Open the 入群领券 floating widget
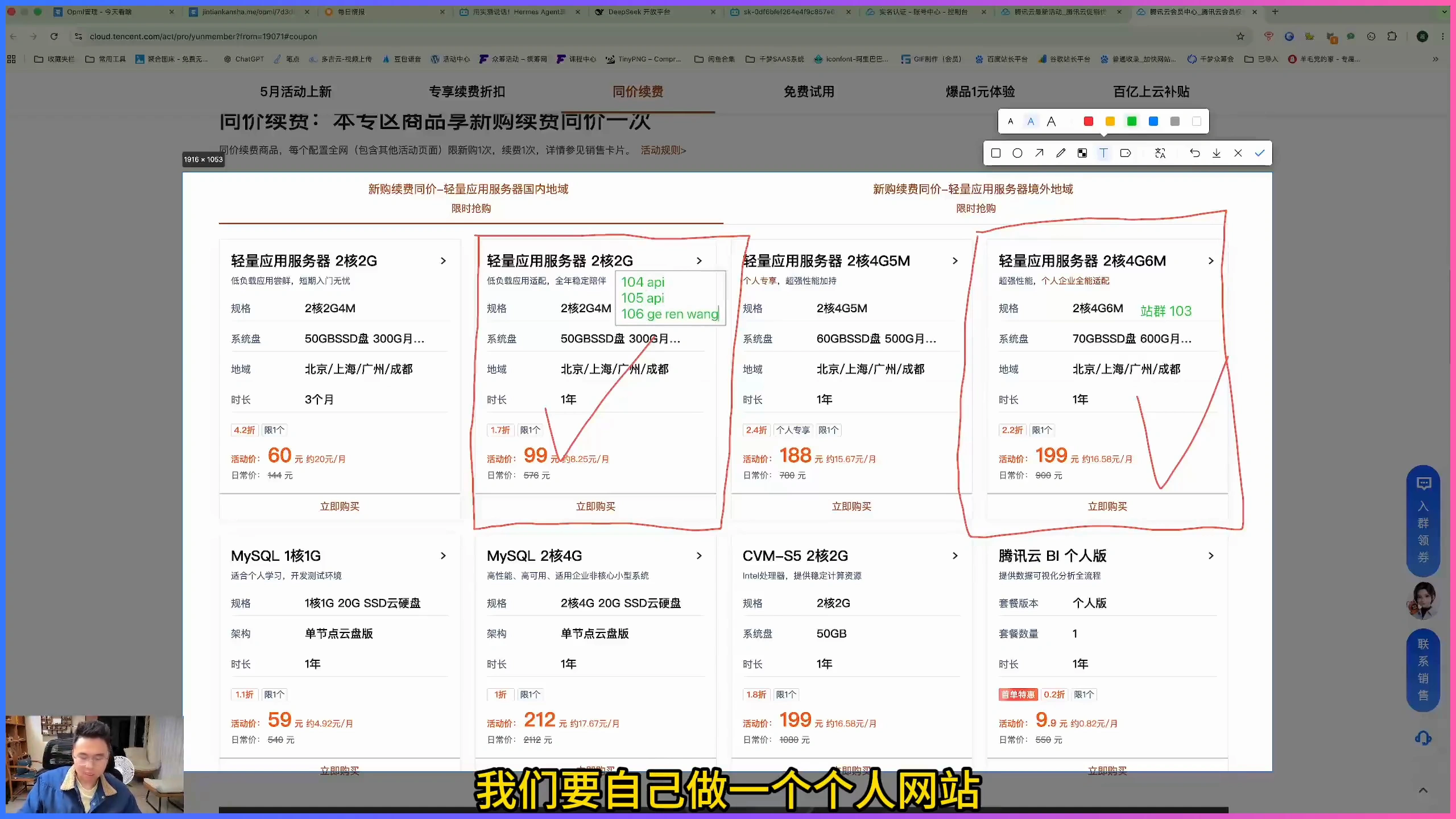Image resolution: width=1456 pixels, height=819 pixels. pos(1423,522)
